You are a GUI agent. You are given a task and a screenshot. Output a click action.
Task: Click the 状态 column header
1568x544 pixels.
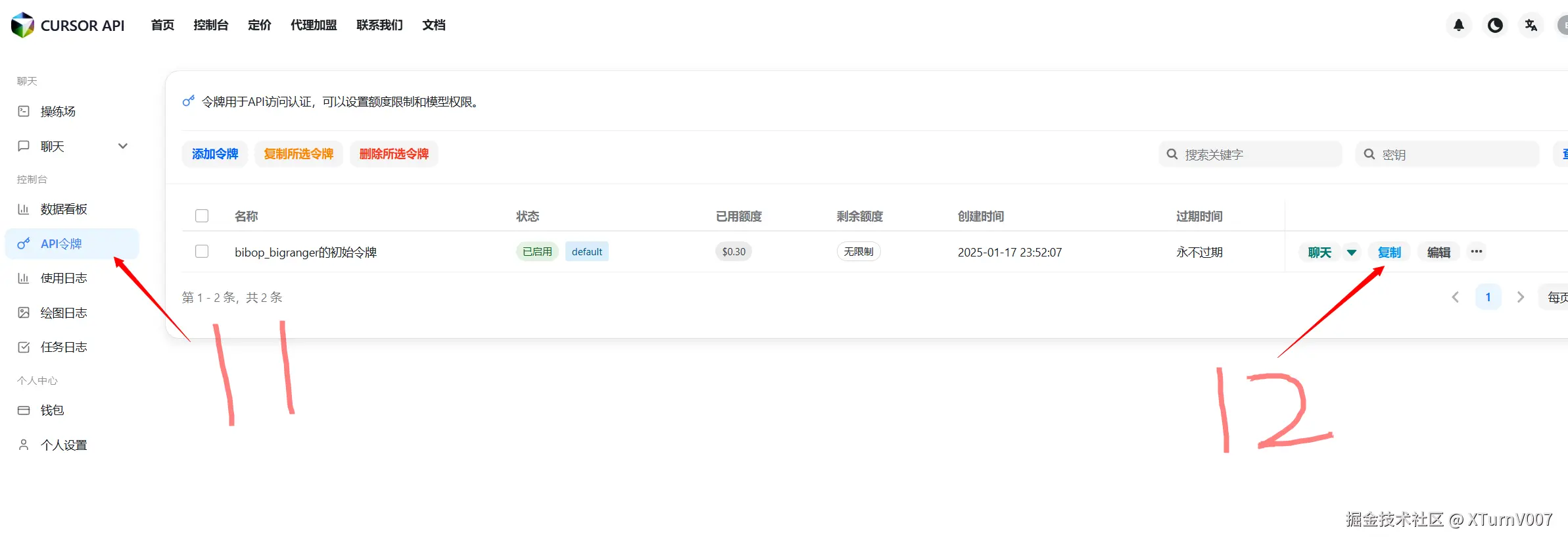(527, 216)
